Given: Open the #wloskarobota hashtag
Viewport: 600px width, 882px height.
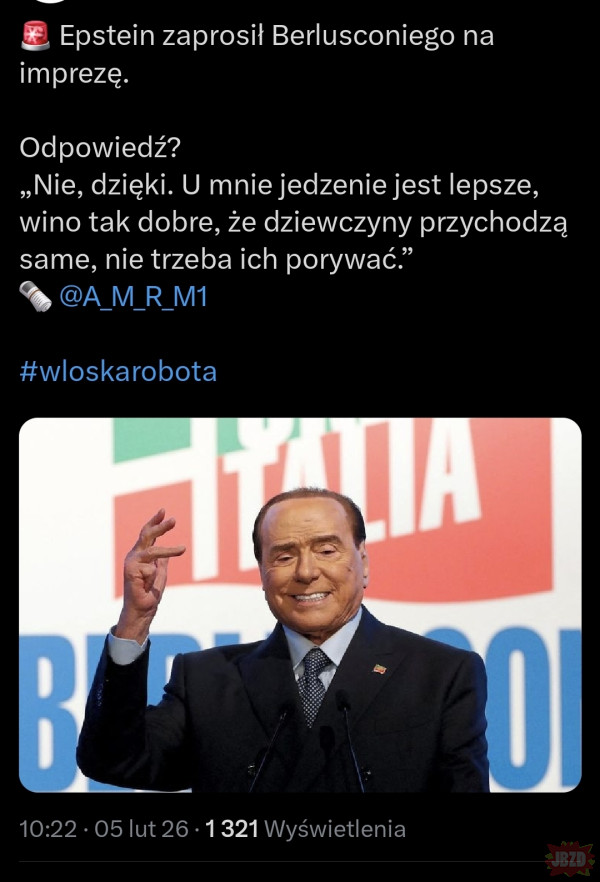Looking at the screenshot, I should pos(118,371).
